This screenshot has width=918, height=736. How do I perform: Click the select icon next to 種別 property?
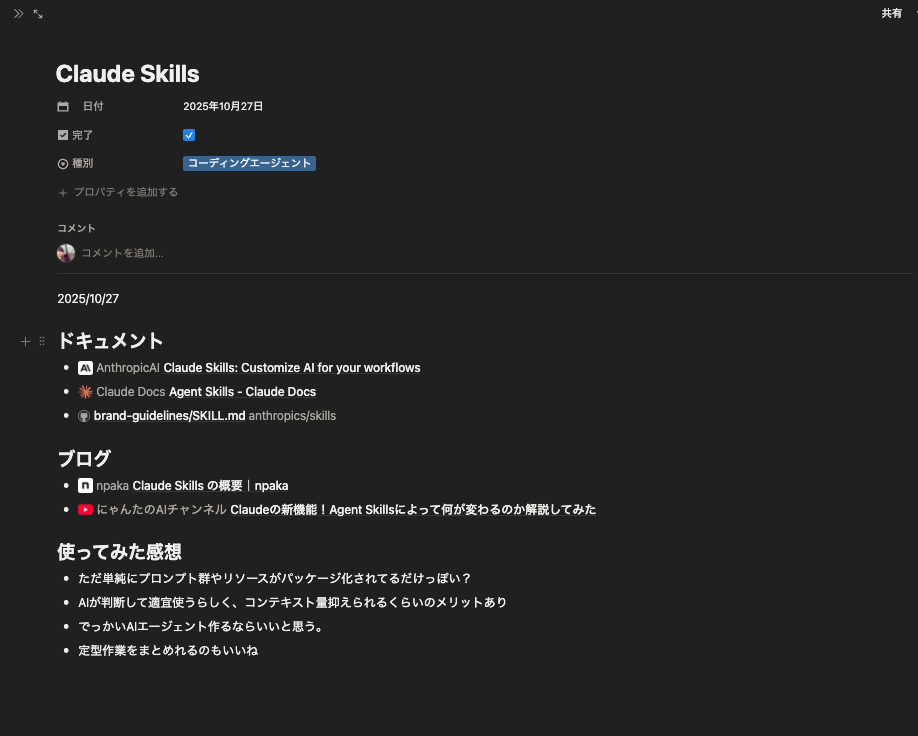pos(62,163)
